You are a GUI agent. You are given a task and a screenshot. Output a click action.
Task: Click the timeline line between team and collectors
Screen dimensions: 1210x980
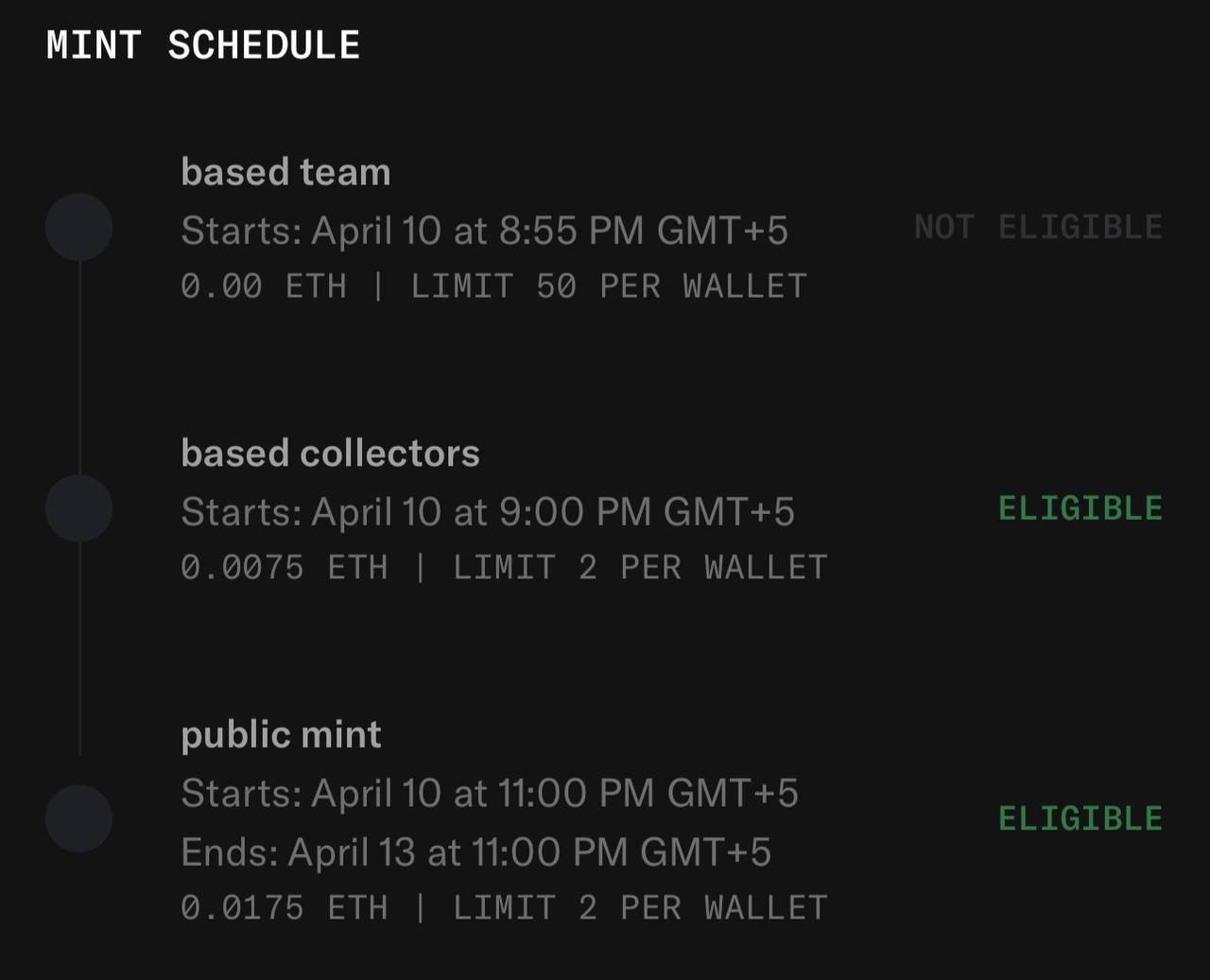[79, 368]
